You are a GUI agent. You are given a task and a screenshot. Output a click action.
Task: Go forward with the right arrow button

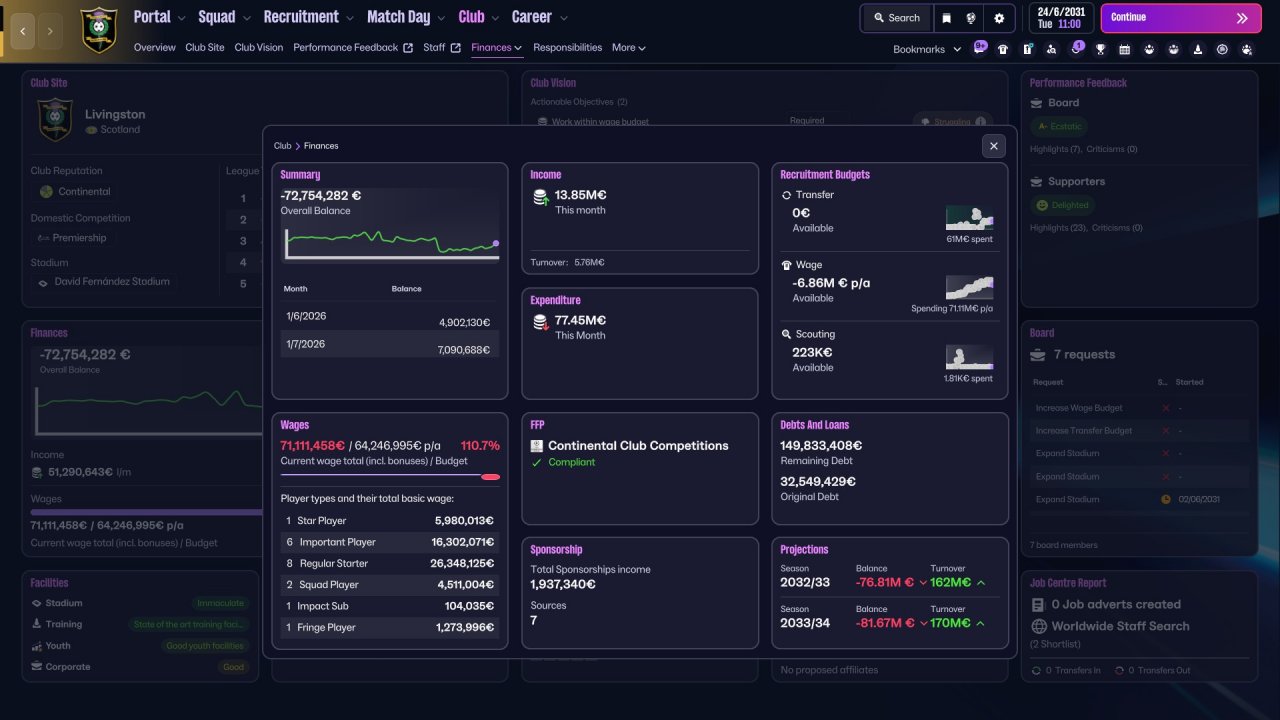click(x=50, y=31)
